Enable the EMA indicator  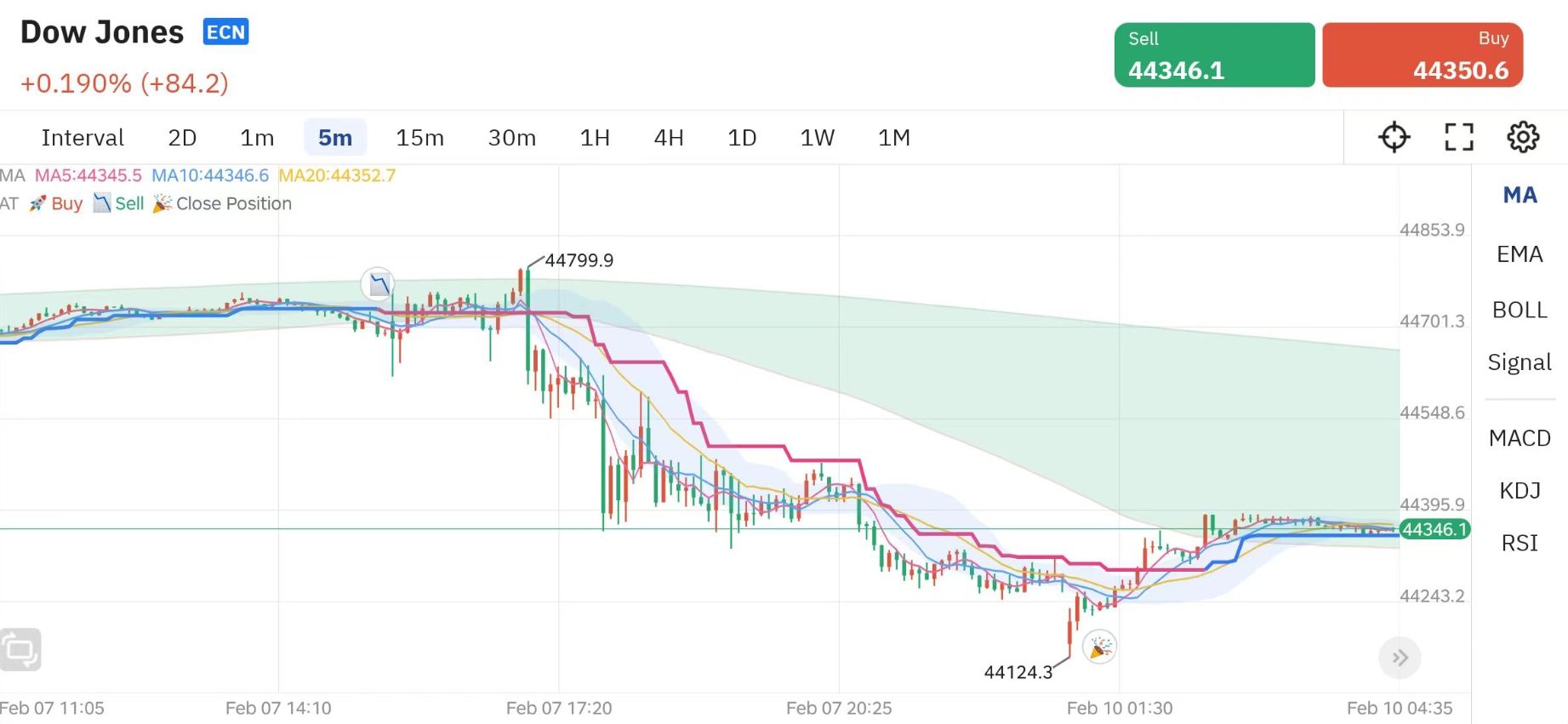coord(1520,254)
